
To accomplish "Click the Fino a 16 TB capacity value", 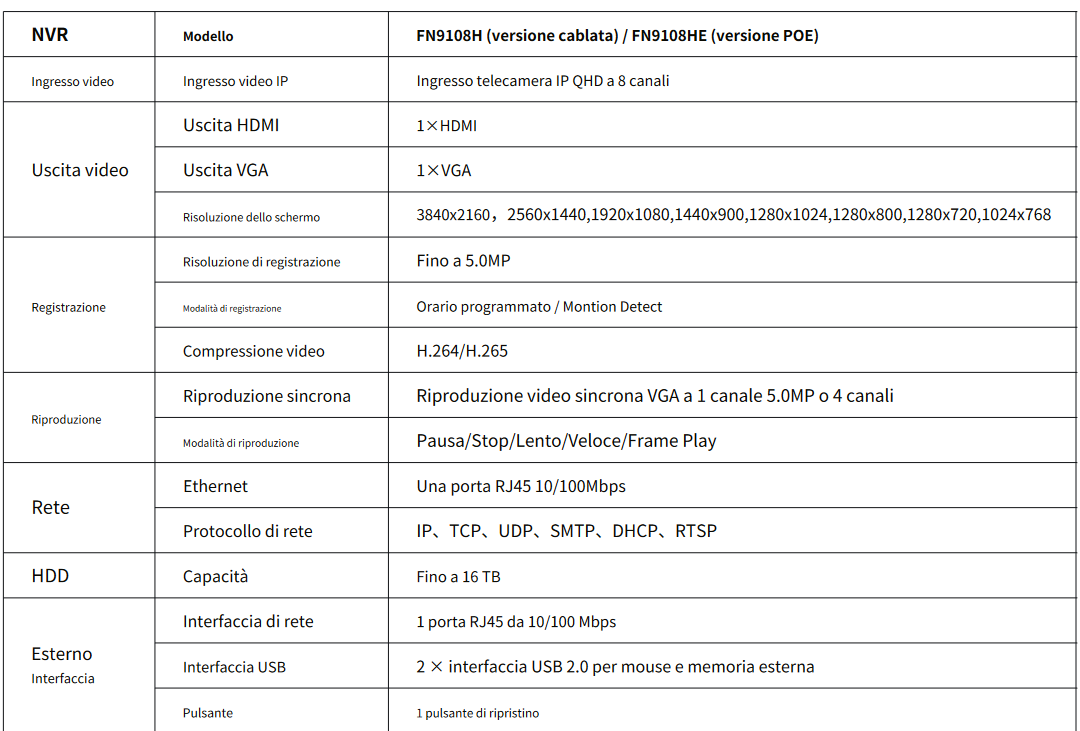I will click(x=458, y=577).
